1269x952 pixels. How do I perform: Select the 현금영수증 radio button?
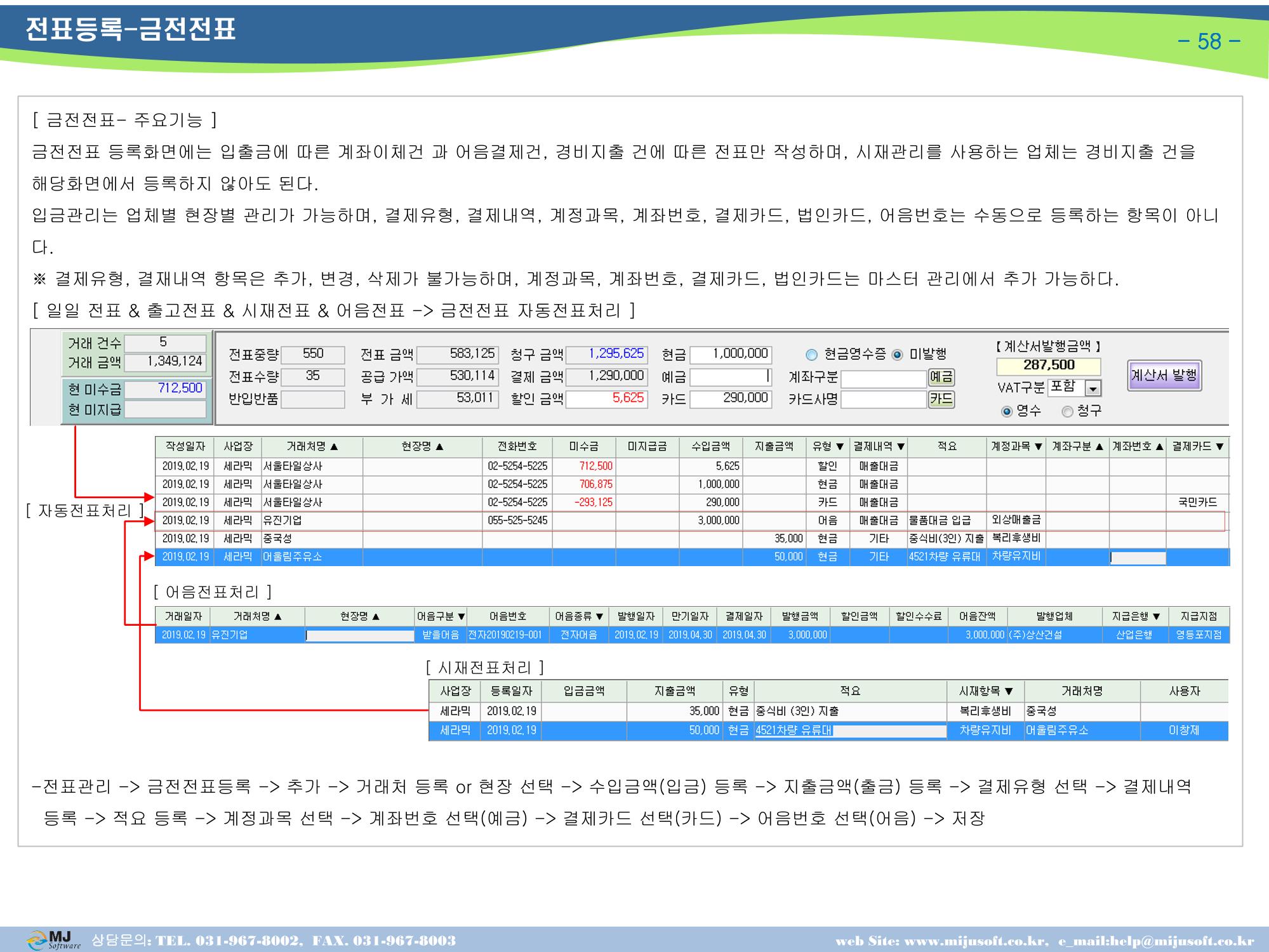tap(811, 355)
